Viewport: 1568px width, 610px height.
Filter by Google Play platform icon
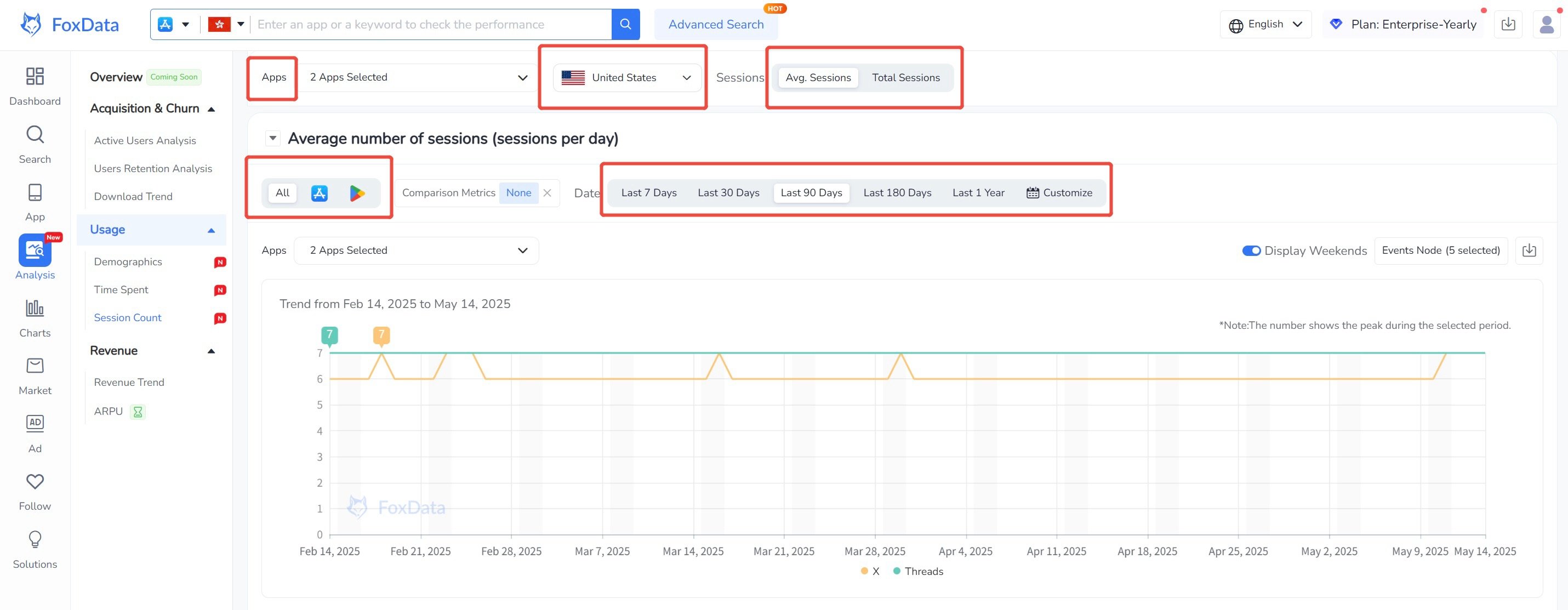pos(357,193)
